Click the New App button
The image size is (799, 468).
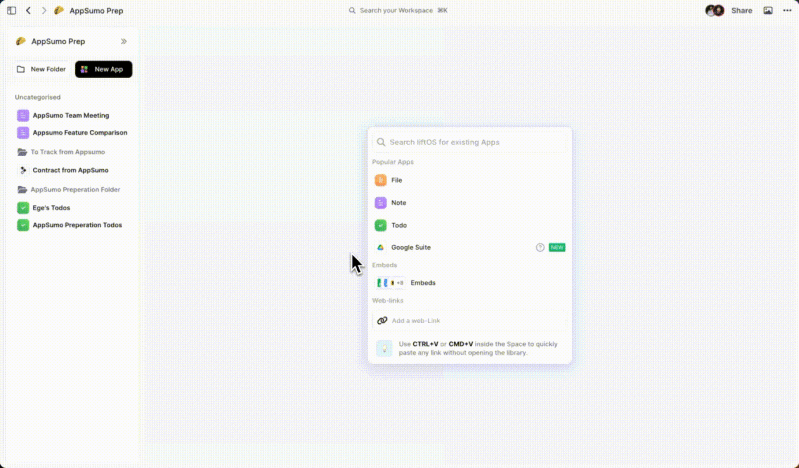(x=103, y=69)
